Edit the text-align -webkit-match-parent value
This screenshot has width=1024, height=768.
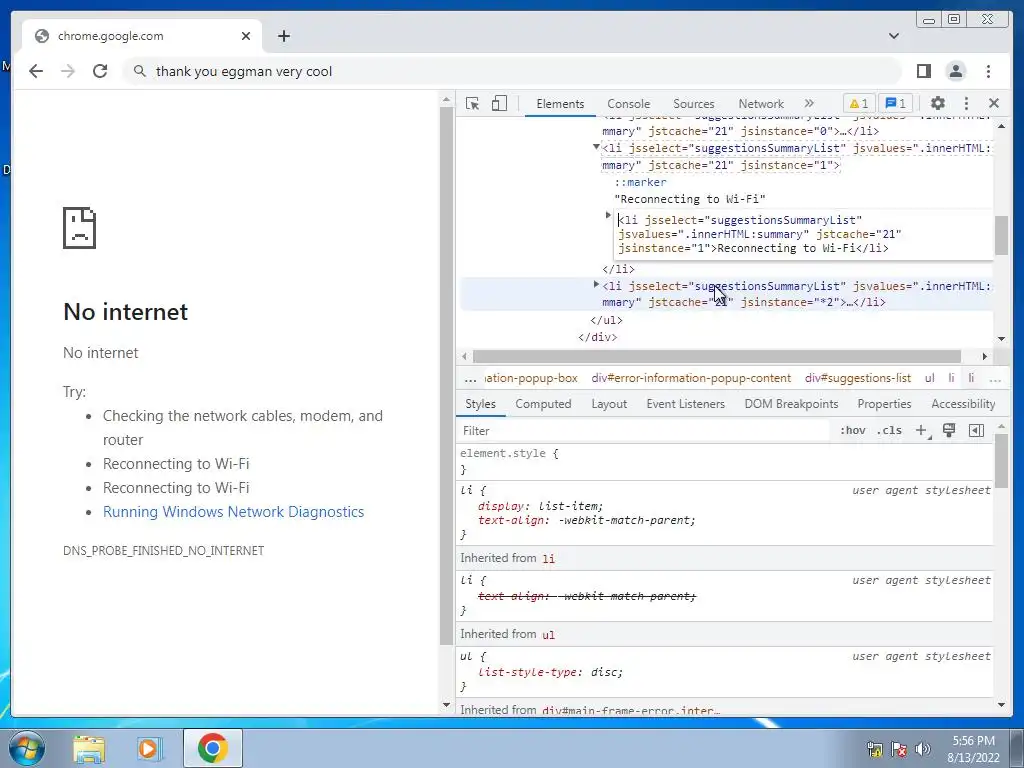pos(626,520)
